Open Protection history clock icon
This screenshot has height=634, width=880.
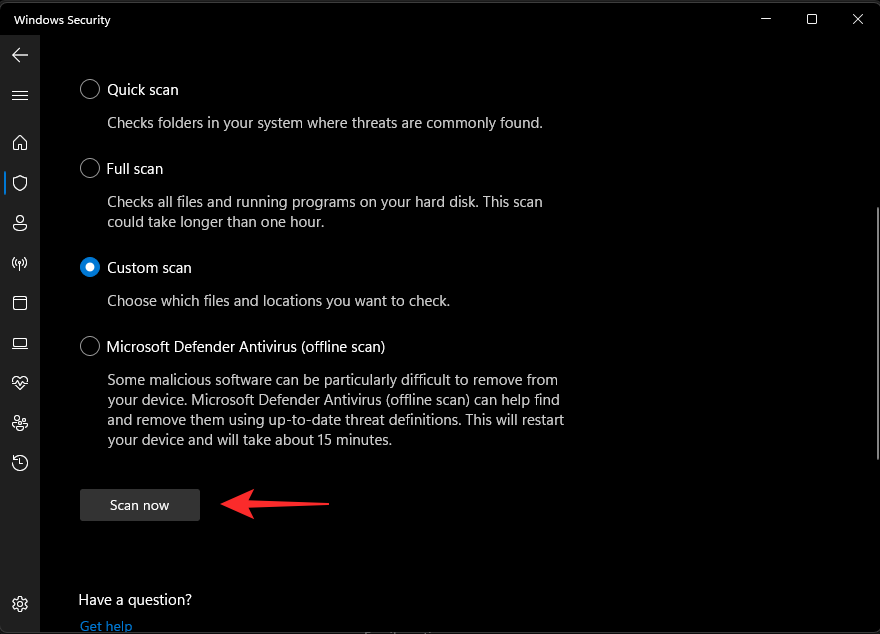[20, 463]
